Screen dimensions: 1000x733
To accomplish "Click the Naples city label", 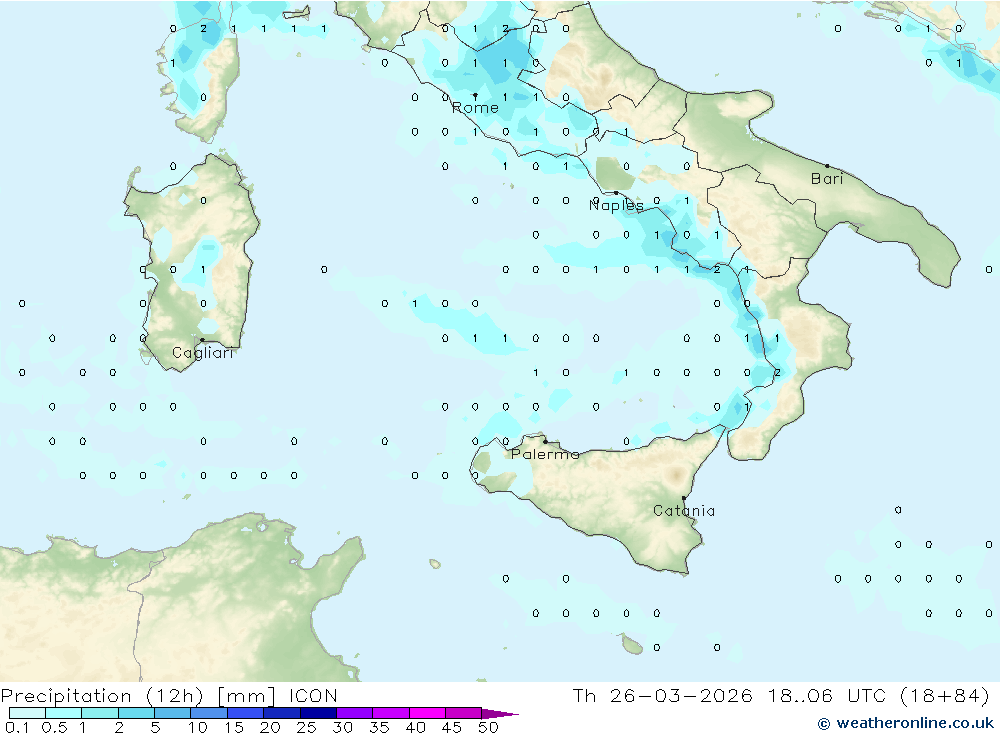I will pyautogui.click(x=616, y=205).
